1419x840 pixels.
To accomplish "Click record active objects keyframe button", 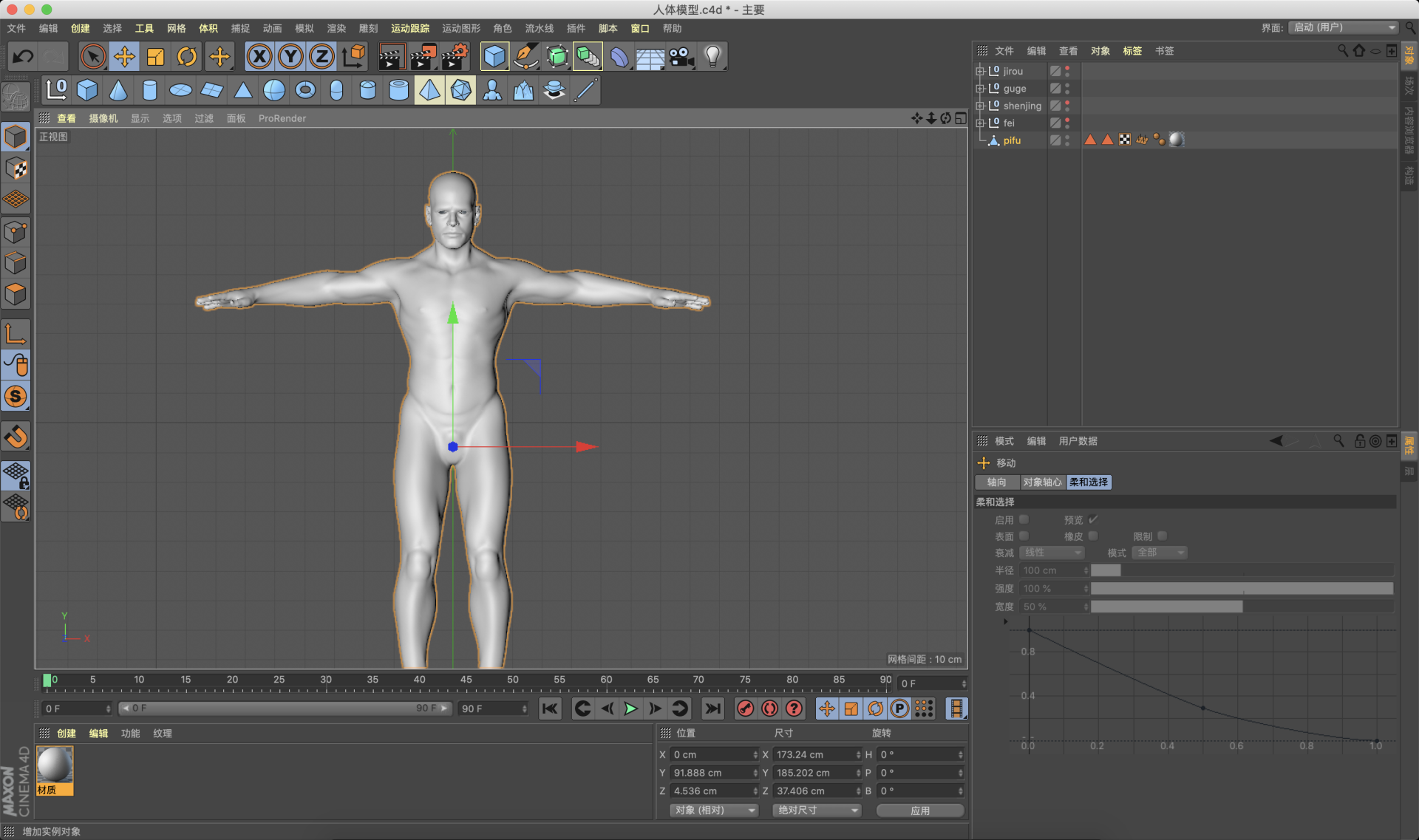I will (746, 708).
